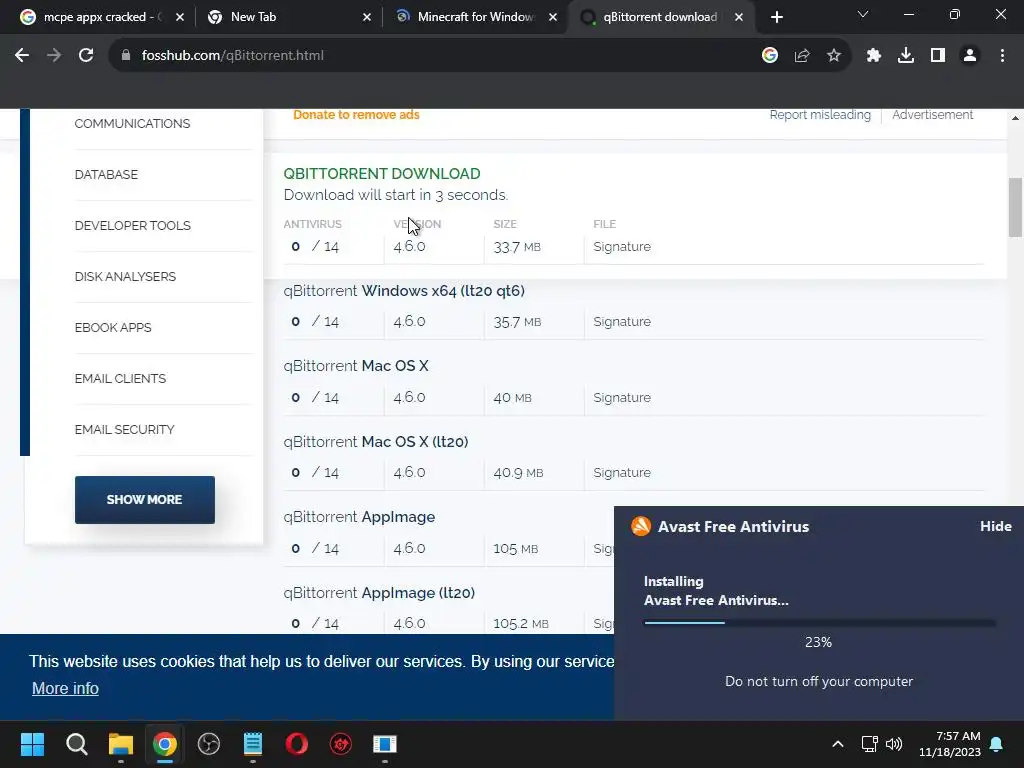Download qBittorrent Windows x64 (lt20 qt6)

tap(404, 291)
